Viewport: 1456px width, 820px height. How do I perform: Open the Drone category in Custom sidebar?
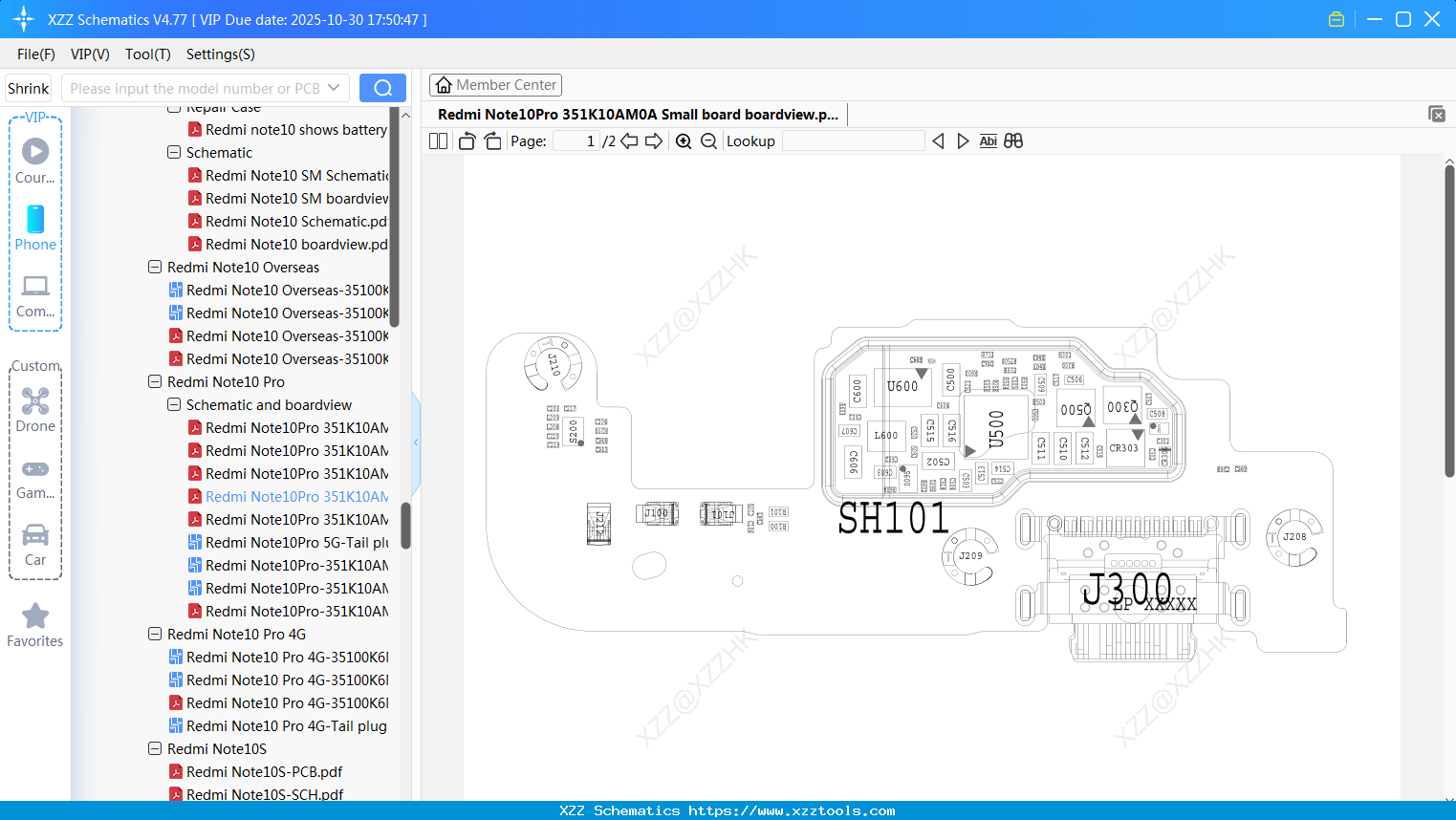point(34,408)
